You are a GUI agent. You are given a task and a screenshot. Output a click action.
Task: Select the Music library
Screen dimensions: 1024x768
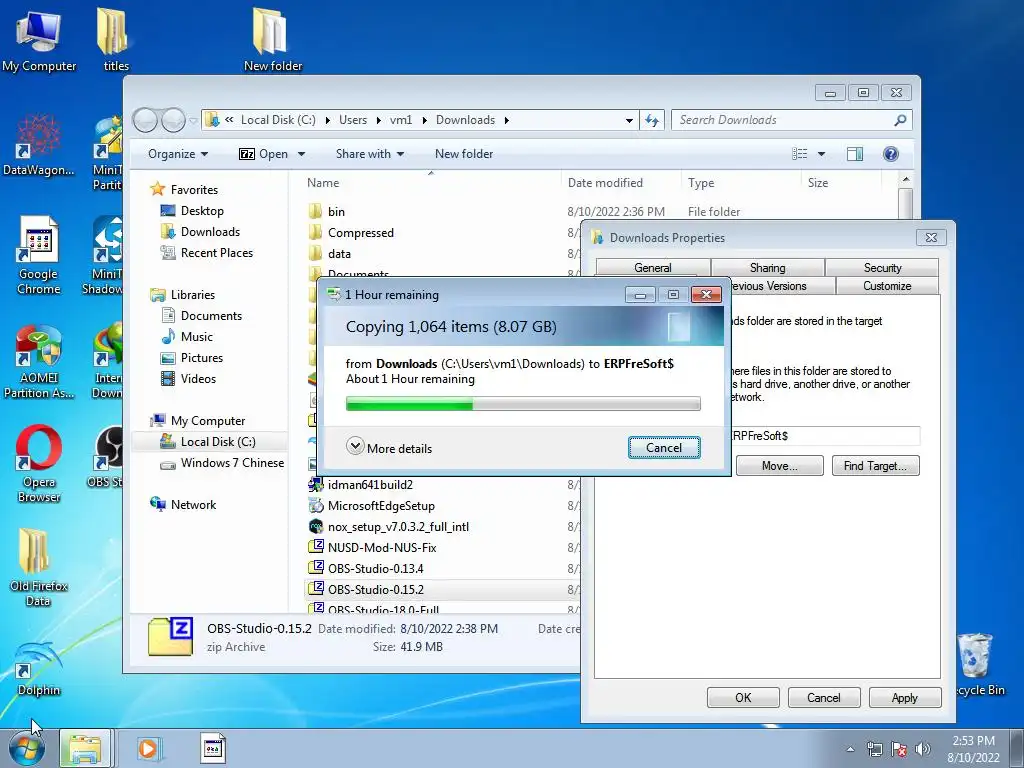[x=196, y=337]
